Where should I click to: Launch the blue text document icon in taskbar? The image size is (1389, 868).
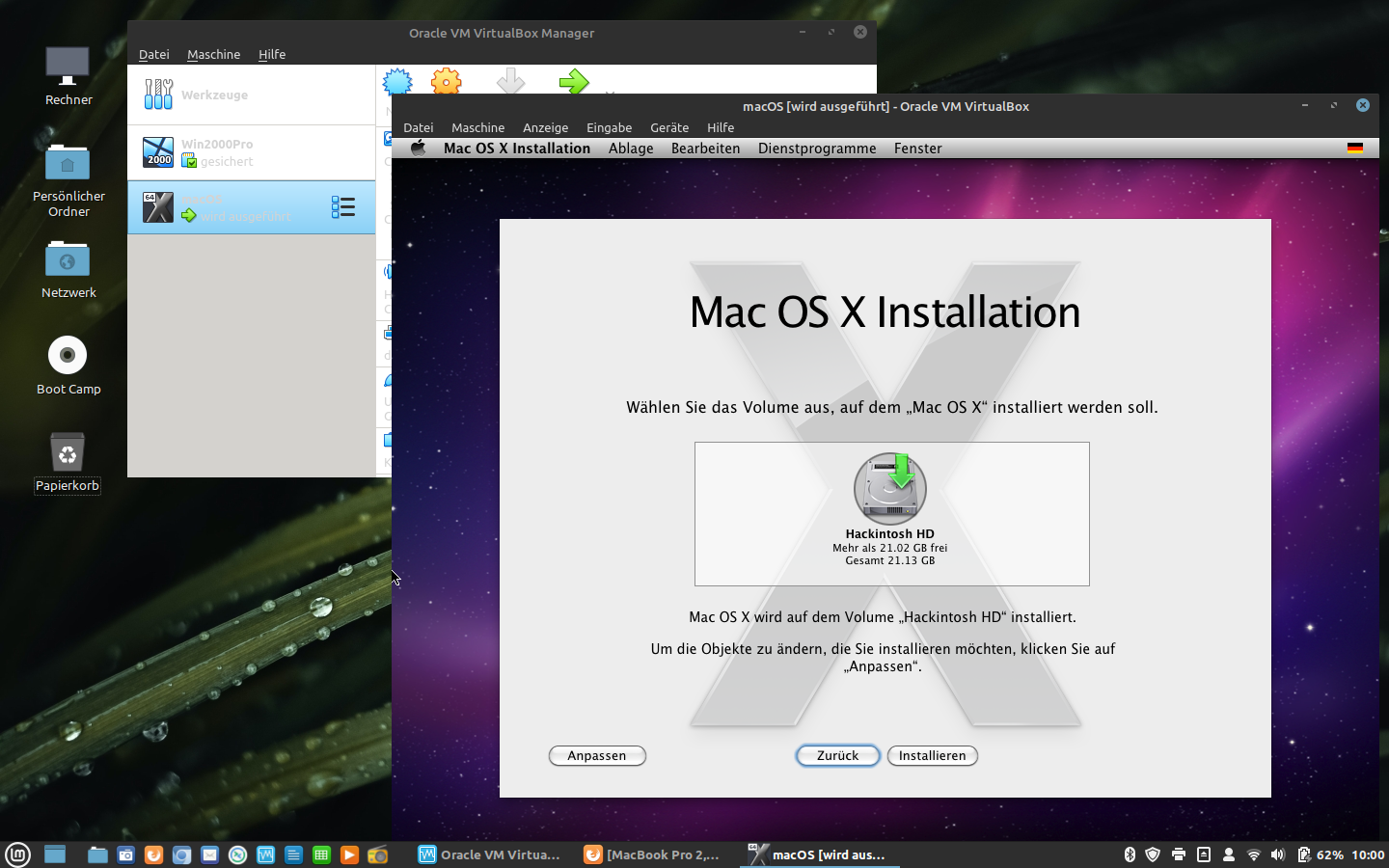click(293, 854)
